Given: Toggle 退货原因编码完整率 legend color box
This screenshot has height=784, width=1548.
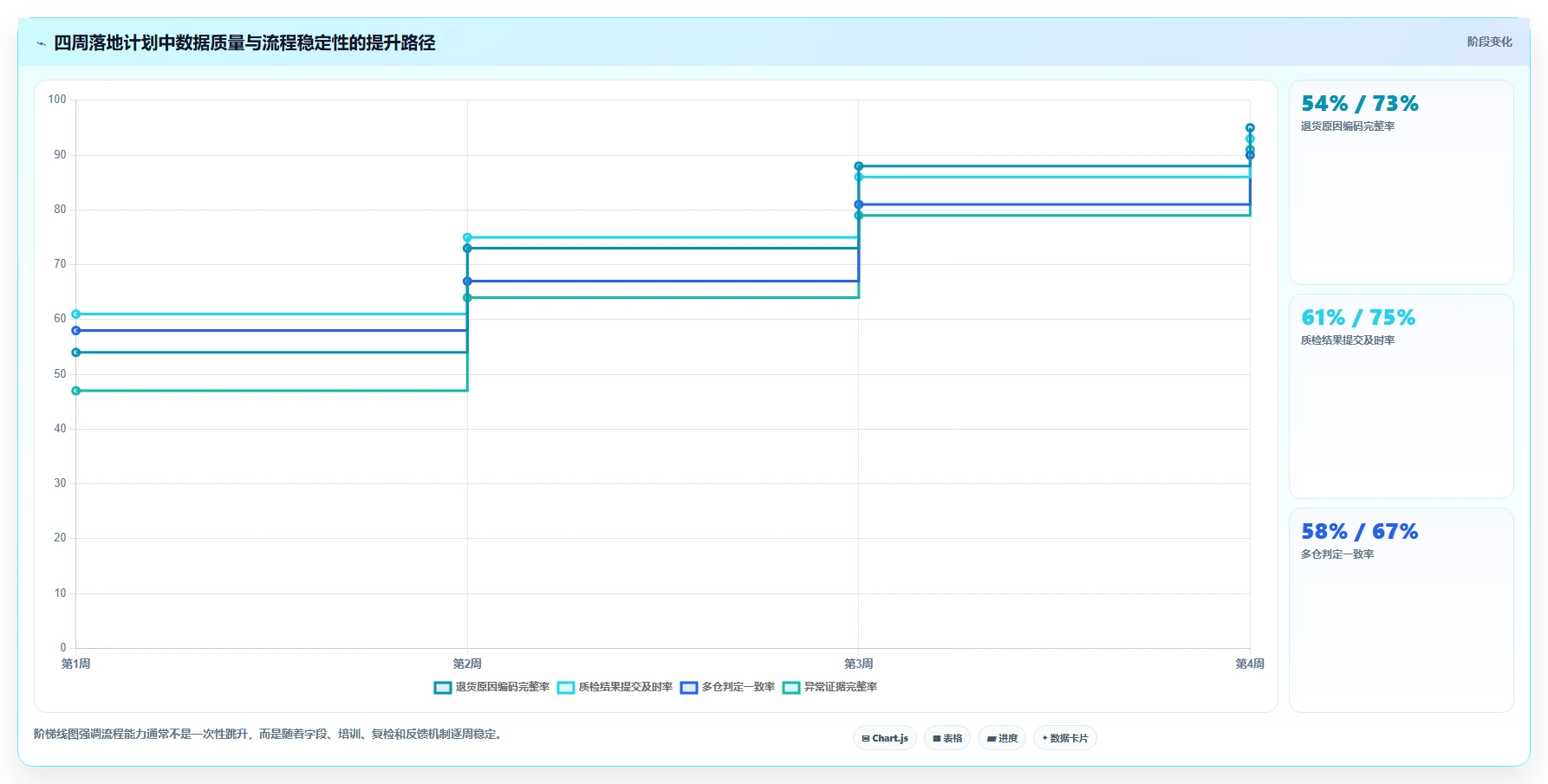Looking at the screenshot, I should pos(443,688).
